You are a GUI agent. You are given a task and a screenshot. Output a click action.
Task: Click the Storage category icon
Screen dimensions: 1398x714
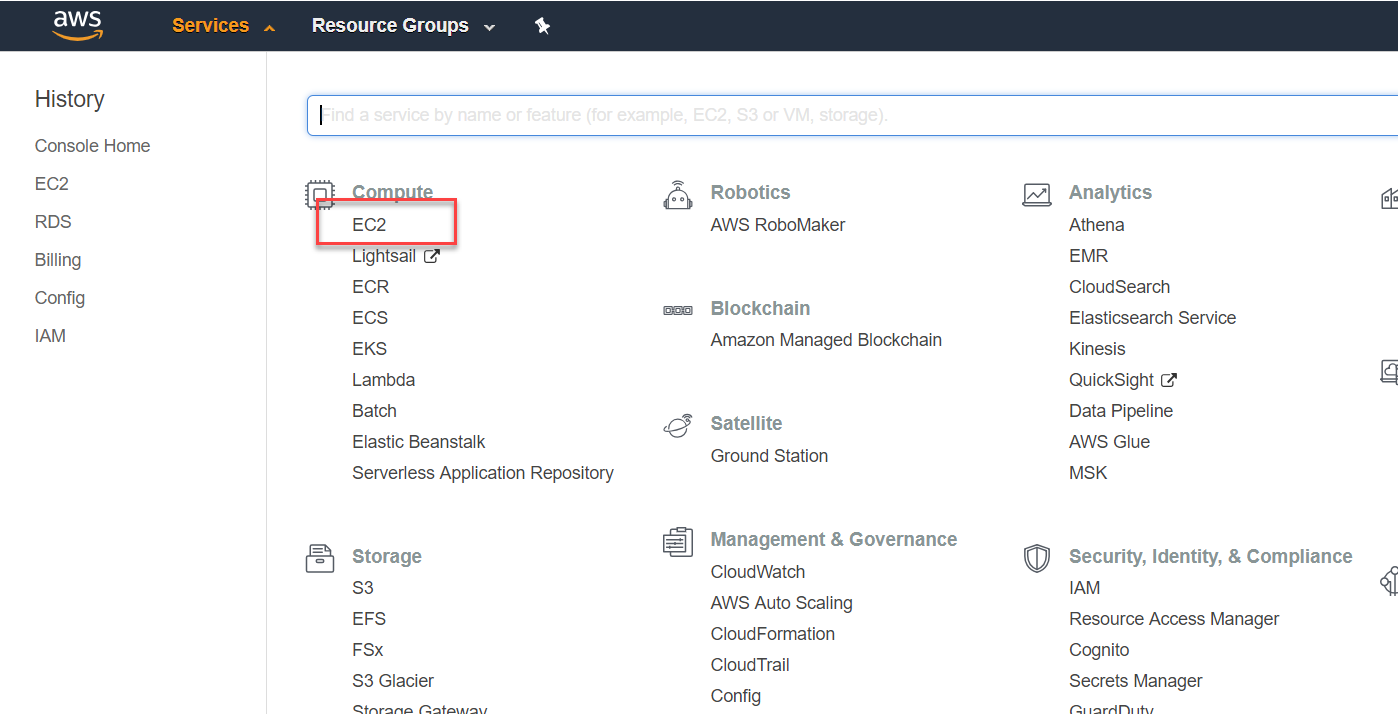click(x=320, y=557)
